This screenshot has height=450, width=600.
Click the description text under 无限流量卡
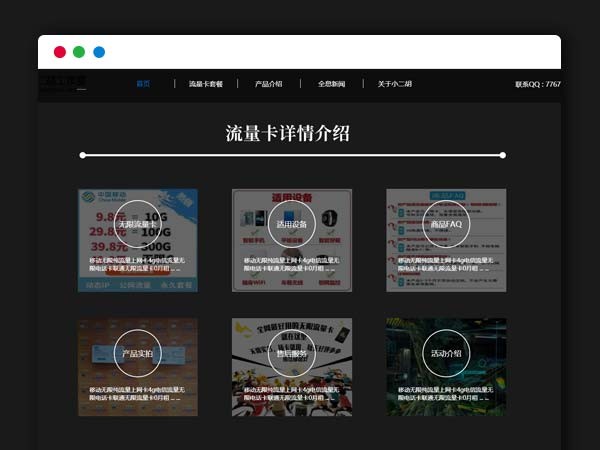point(137,265)
